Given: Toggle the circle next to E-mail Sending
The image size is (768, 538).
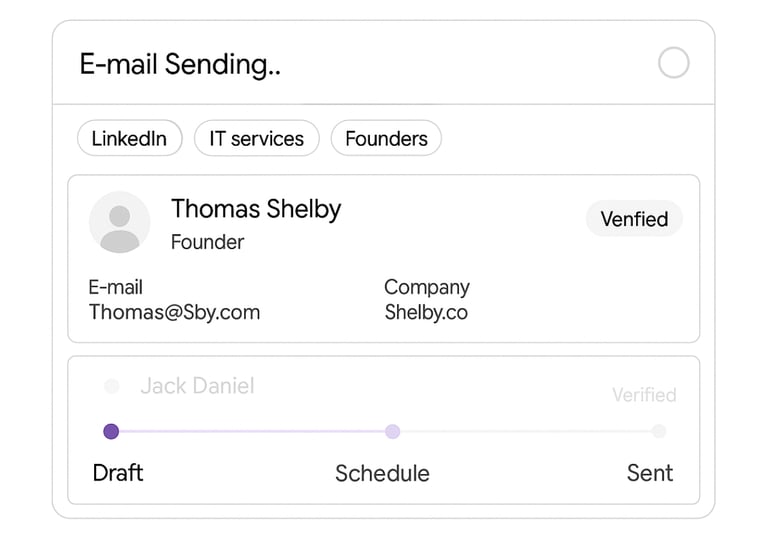Looking at the screenshot, I should click(x=674, y=64).
